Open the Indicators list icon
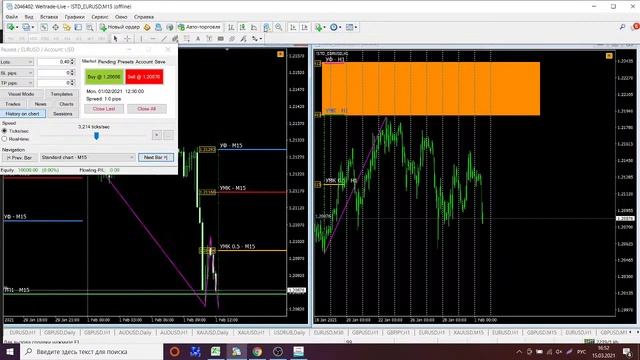Screen dimensions: 640x360 click(x=319, y=27)
